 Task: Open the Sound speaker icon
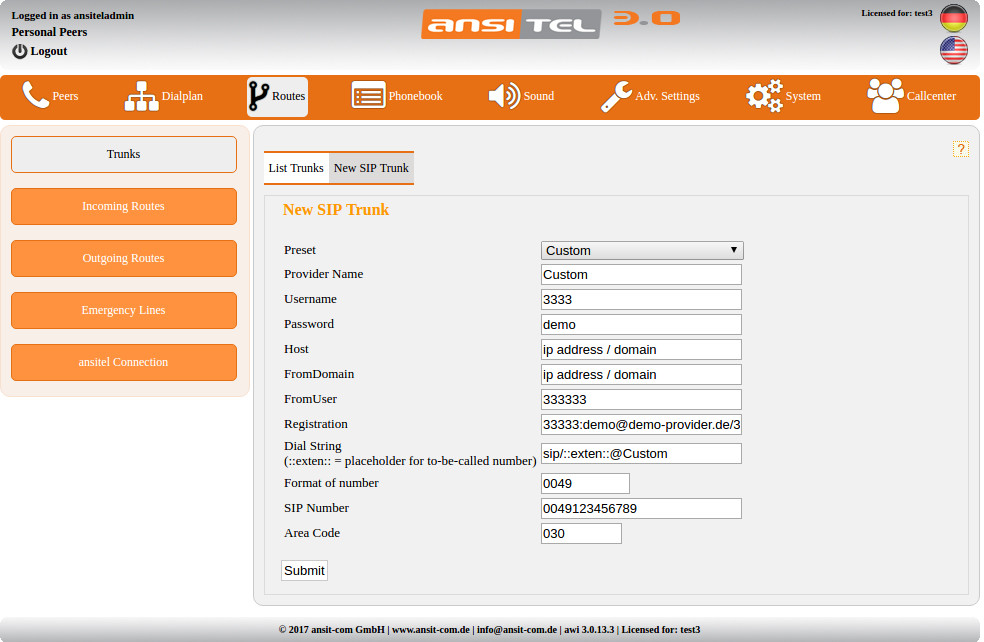(x=503, y=96)
